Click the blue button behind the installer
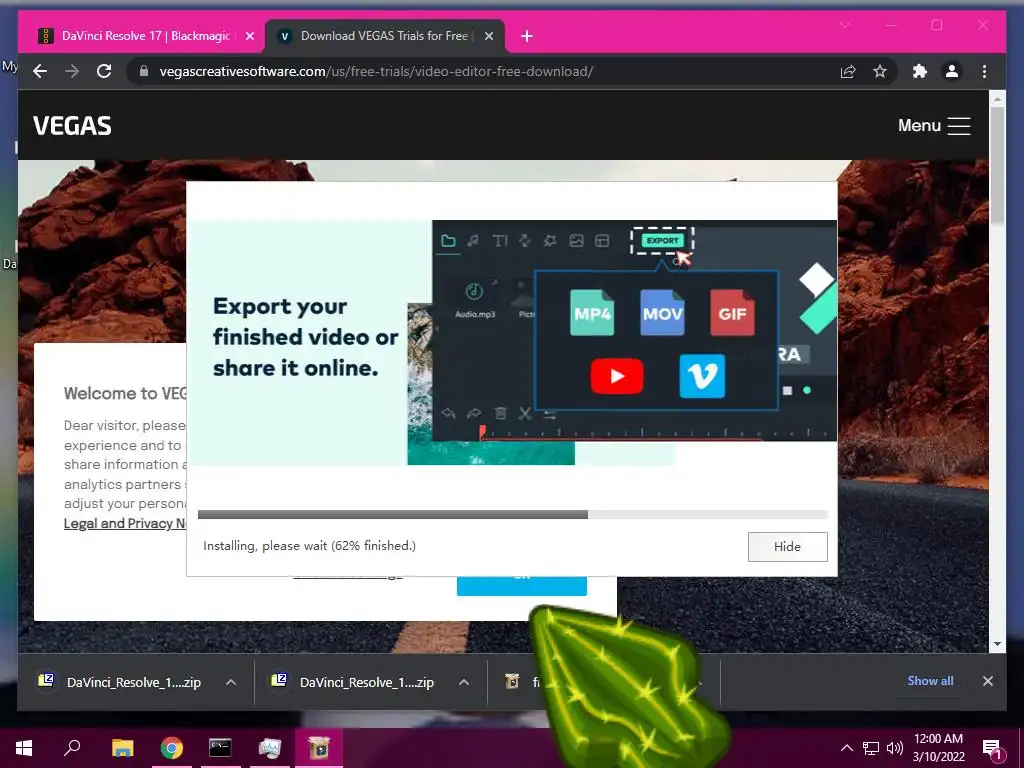 [521, 586]
